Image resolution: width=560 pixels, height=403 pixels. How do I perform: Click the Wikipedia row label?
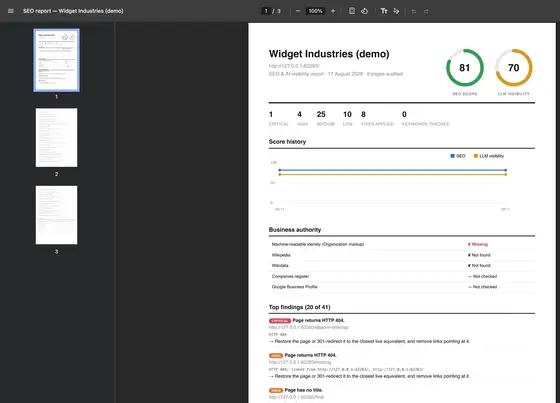281,255
